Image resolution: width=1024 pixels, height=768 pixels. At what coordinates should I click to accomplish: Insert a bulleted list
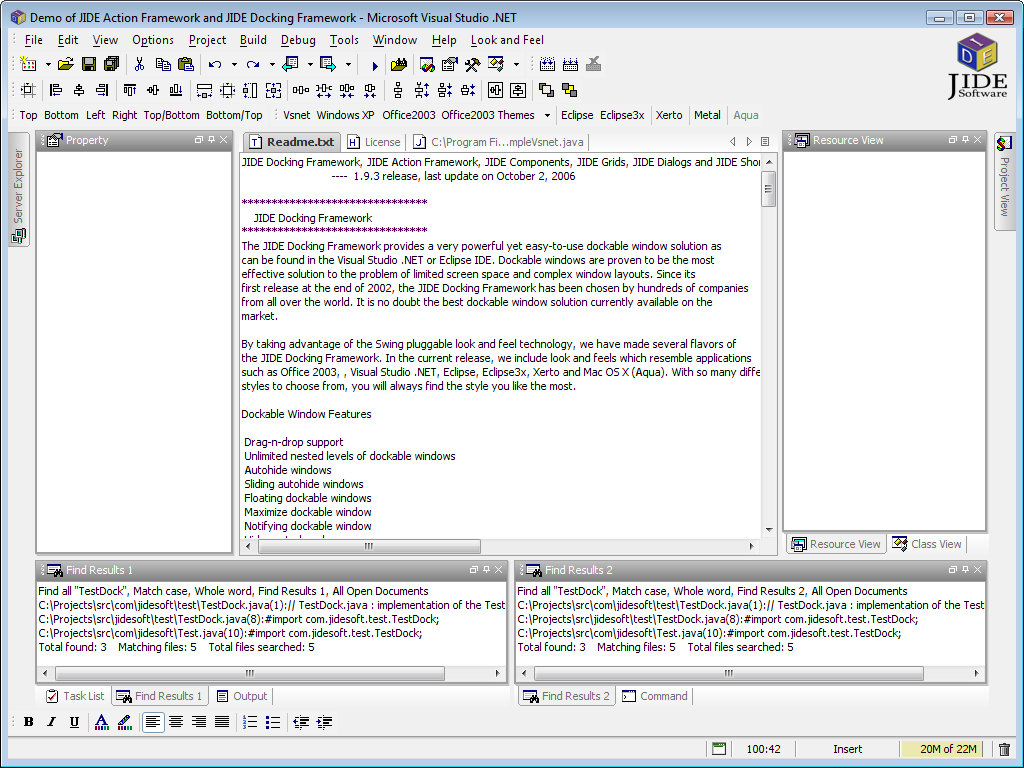point(273,722)
